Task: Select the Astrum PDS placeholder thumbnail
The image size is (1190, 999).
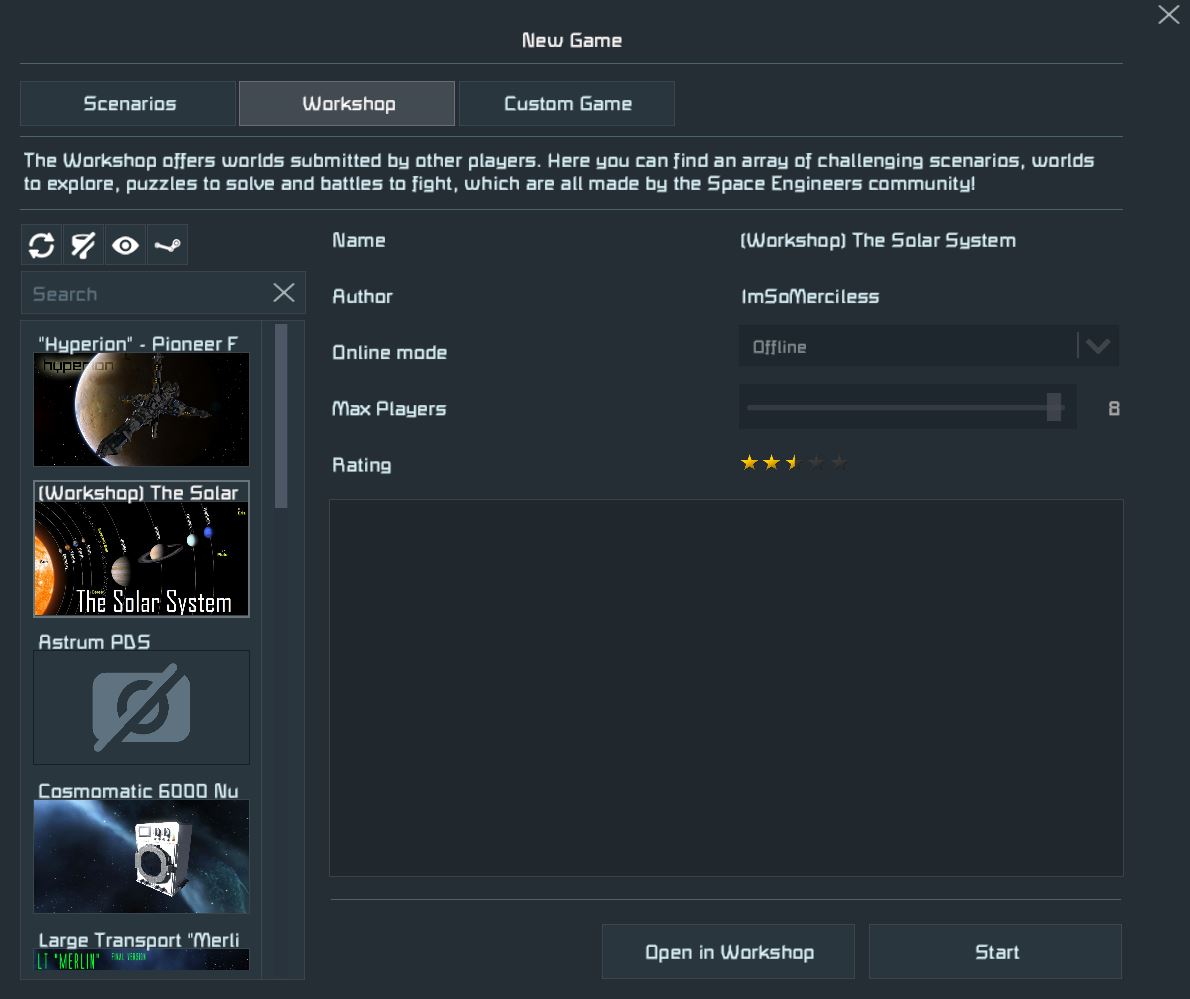Action: click(141, 707)
